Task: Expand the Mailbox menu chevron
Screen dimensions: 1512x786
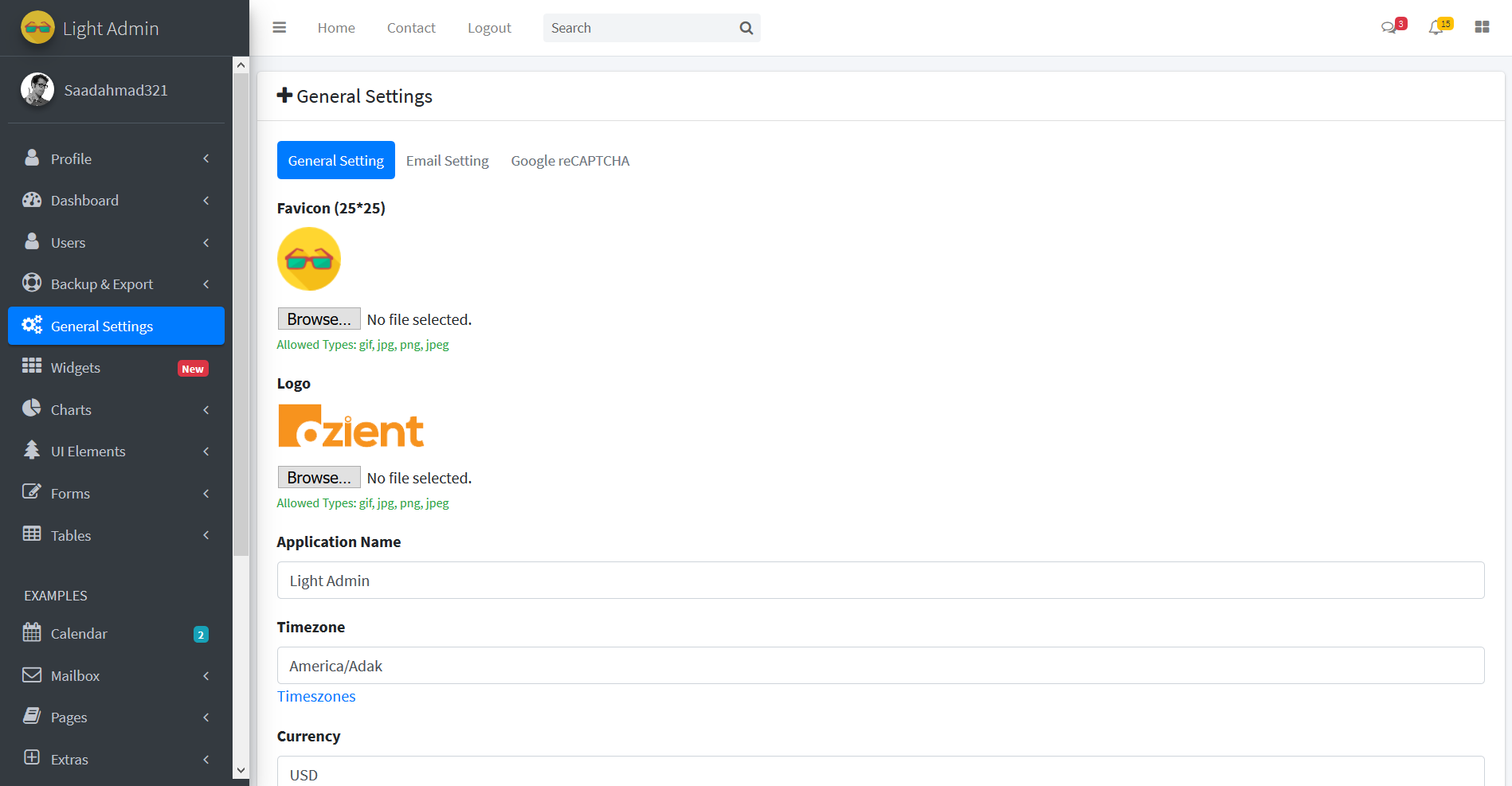Action: point(206,676)
